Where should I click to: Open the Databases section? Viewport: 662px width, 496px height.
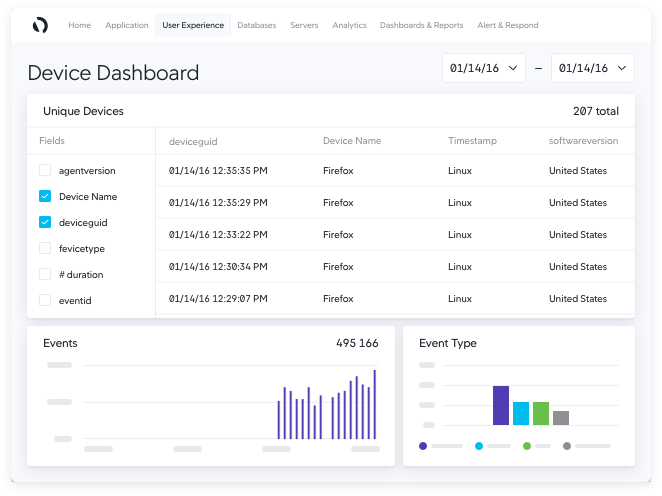pos(257,25)
